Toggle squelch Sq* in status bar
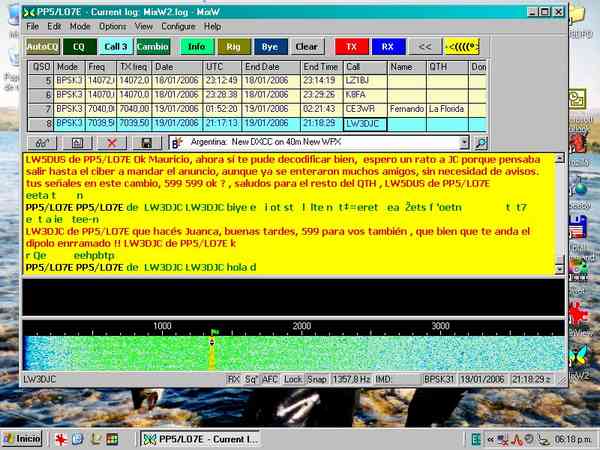 (251, 380)
